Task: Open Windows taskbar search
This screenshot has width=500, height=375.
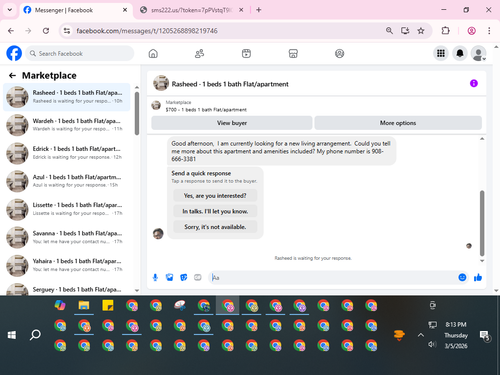Action: (x=35, y=335)
